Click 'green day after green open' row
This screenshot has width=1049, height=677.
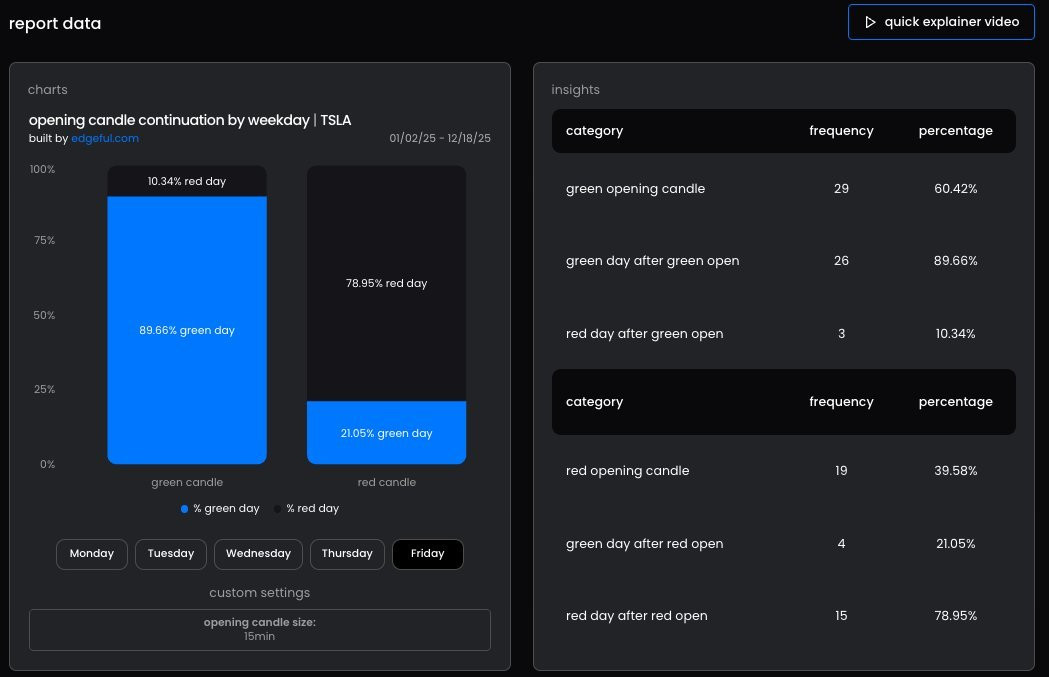pyautogui.click(x=783, y=261)
